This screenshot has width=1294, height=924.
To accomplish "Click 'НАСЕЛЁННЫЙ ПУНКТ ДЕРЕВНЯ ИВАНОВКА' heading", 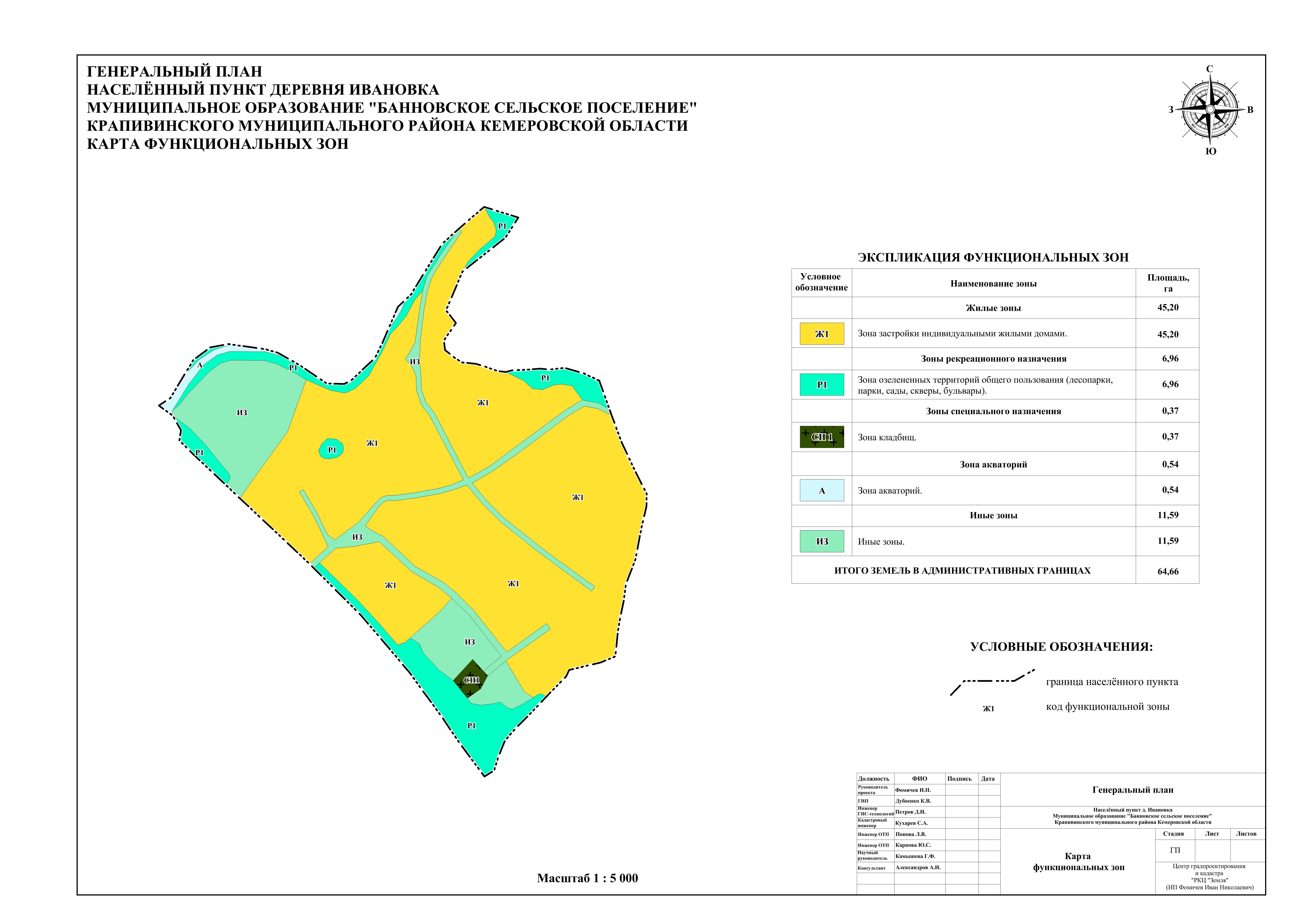I will point(263,90).
